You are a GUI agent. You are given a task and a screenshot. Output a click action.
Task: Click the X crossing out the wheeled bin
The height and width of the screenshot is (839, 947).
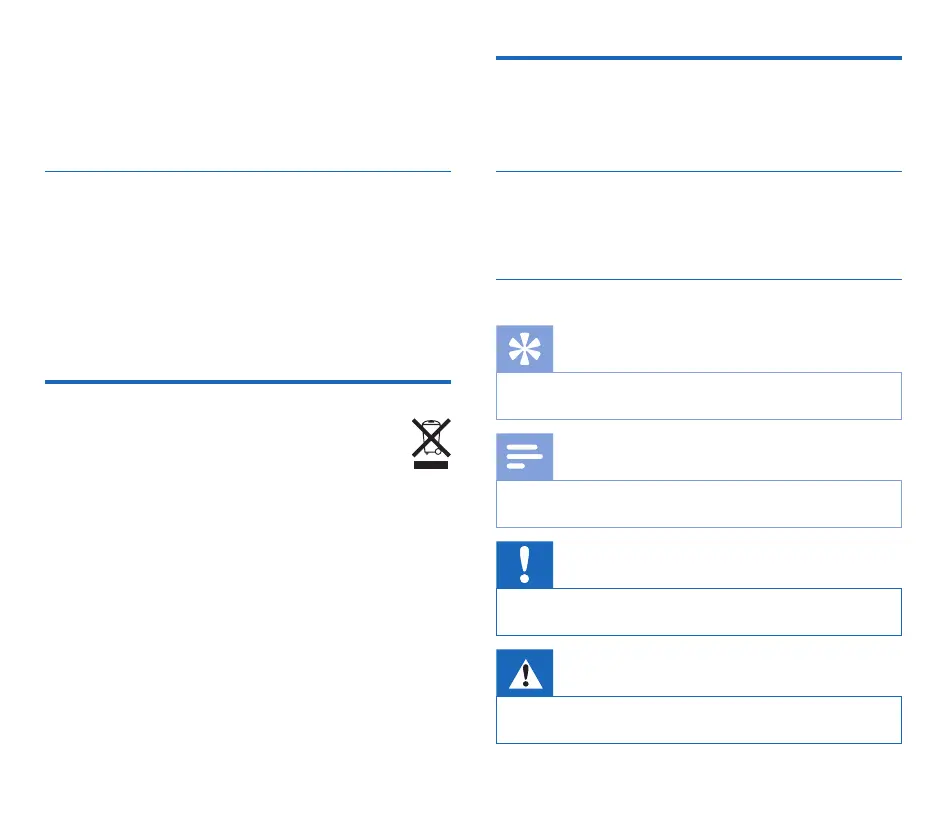[431, 436]
